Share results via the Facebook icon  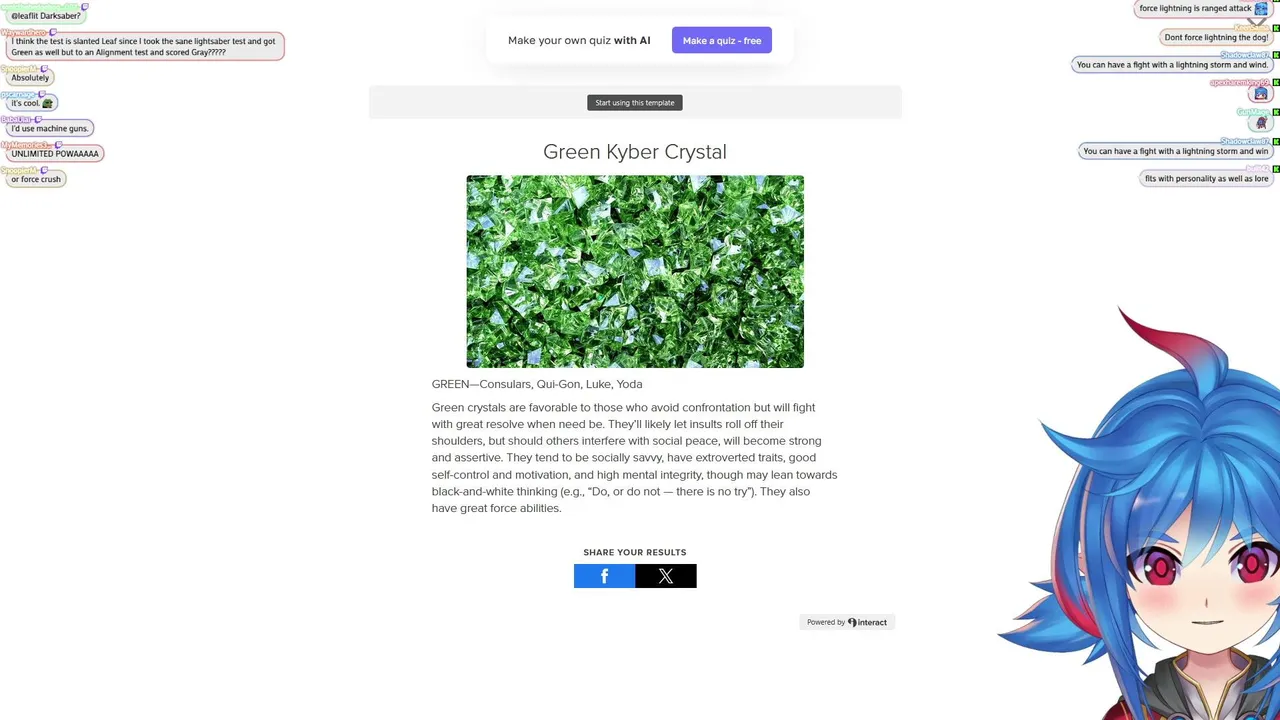(x=604, y=576)
